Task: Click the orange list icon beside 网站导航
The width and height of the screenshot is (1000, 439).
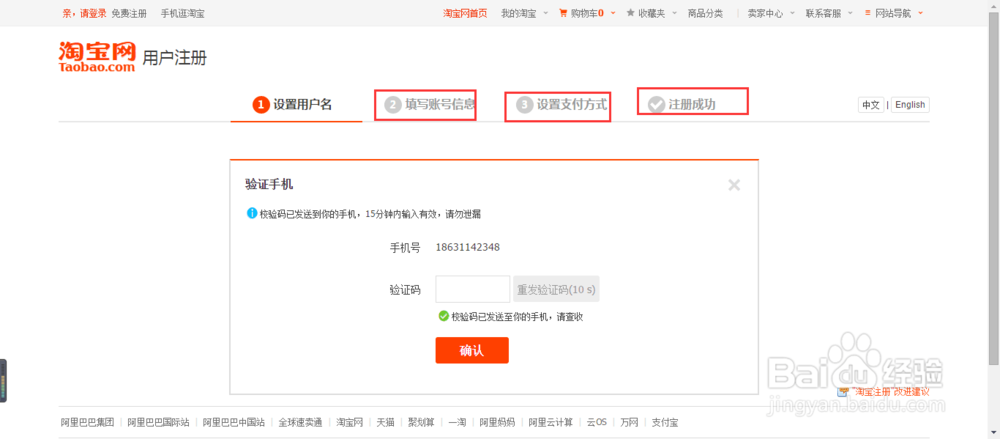Action: click(x=868, y=13)
